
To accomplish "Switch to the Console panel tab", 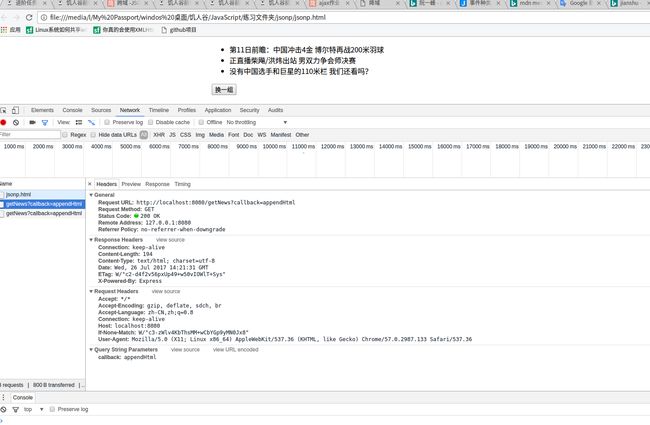I will (x=73, y=110).
